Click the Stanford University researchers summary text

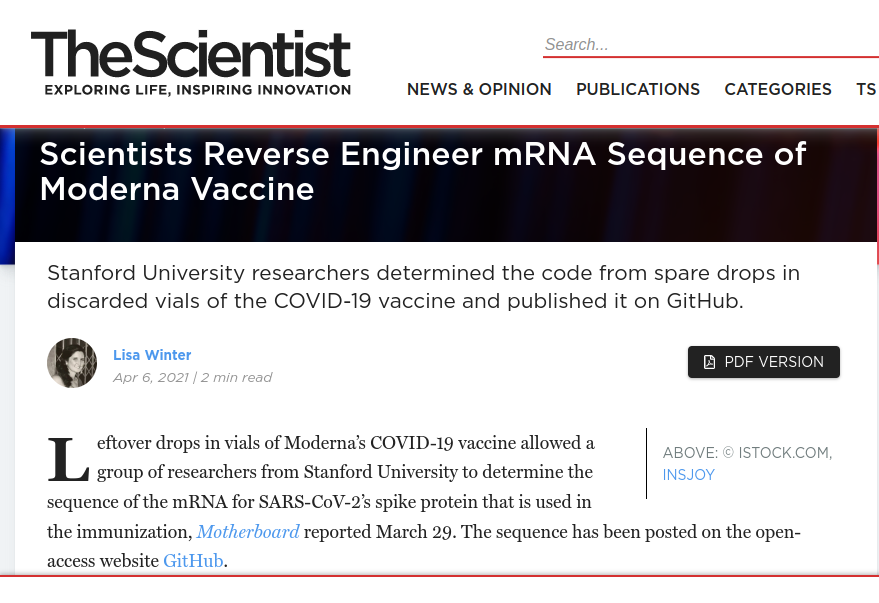(423, 287)
